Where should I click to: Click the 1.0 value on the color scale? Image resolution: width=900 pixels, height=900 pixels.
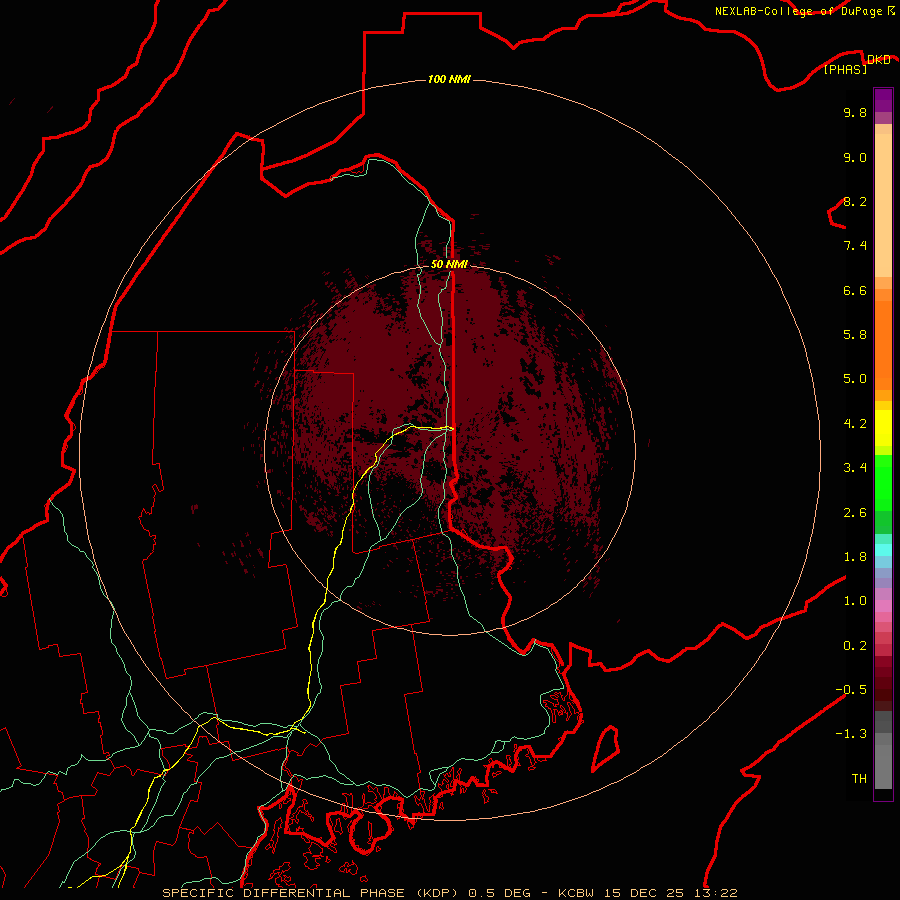[x=855, y=601]
